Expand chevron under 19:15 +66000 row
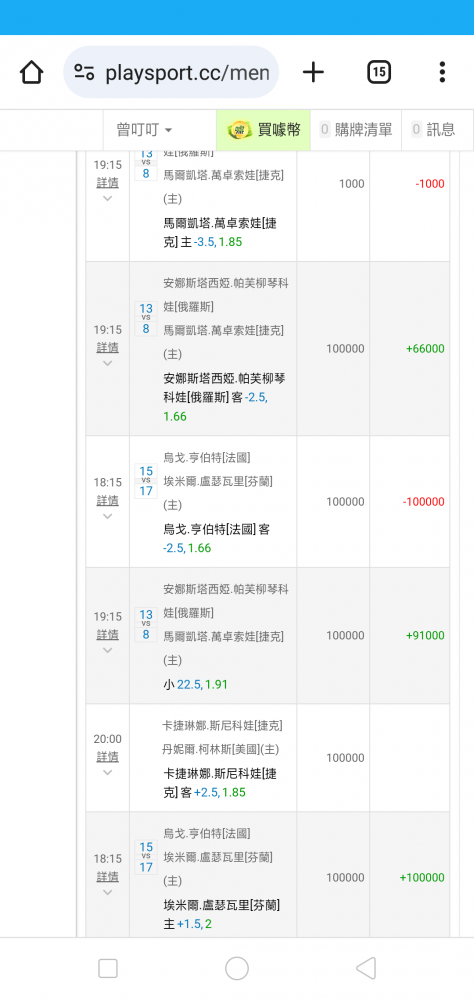This screenshot has width=474, height=1000. tap(107, 363)
